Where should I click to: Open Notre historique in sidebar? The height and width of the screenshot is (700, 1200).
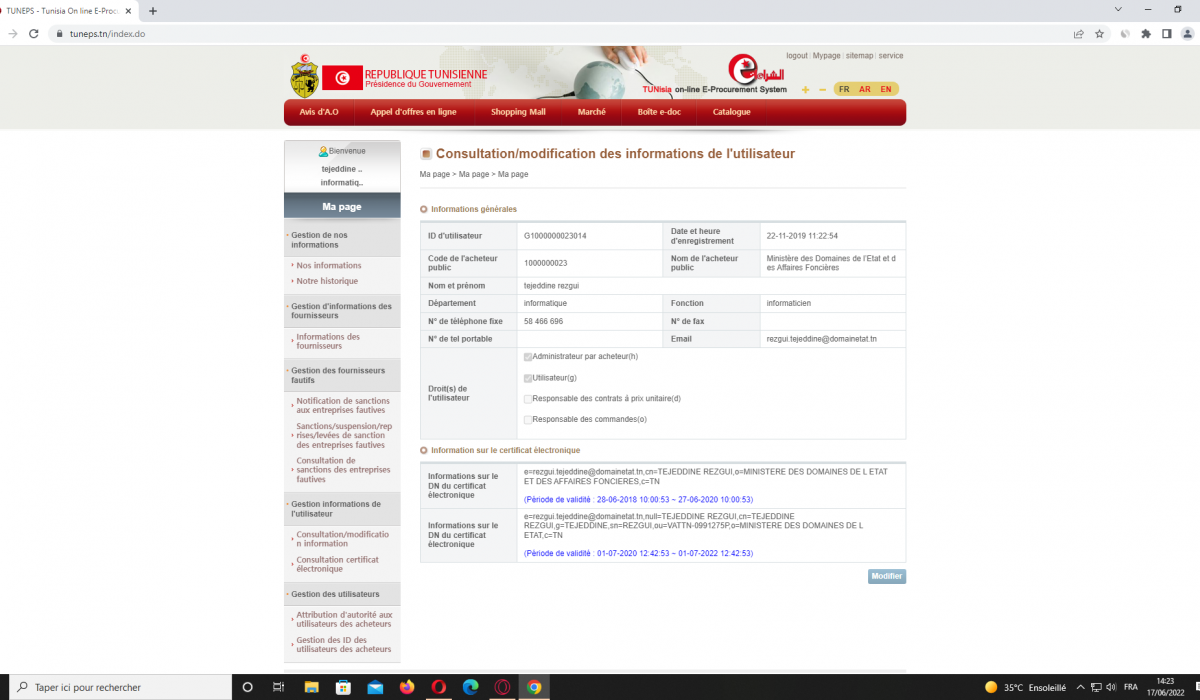click(x=327, y=281)
